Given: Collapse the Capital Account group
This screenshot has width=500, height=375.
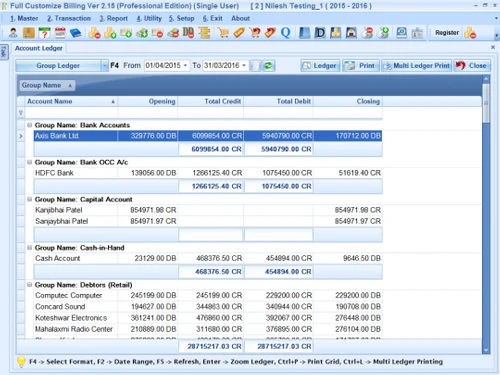Looking at the screenshot, I should (29, 199).
